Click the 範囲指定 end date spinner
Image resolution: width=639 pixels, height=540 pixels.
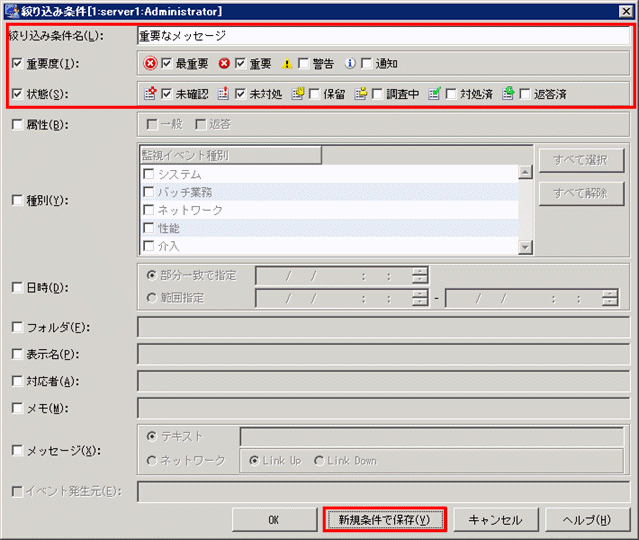(x=609, y=298)
